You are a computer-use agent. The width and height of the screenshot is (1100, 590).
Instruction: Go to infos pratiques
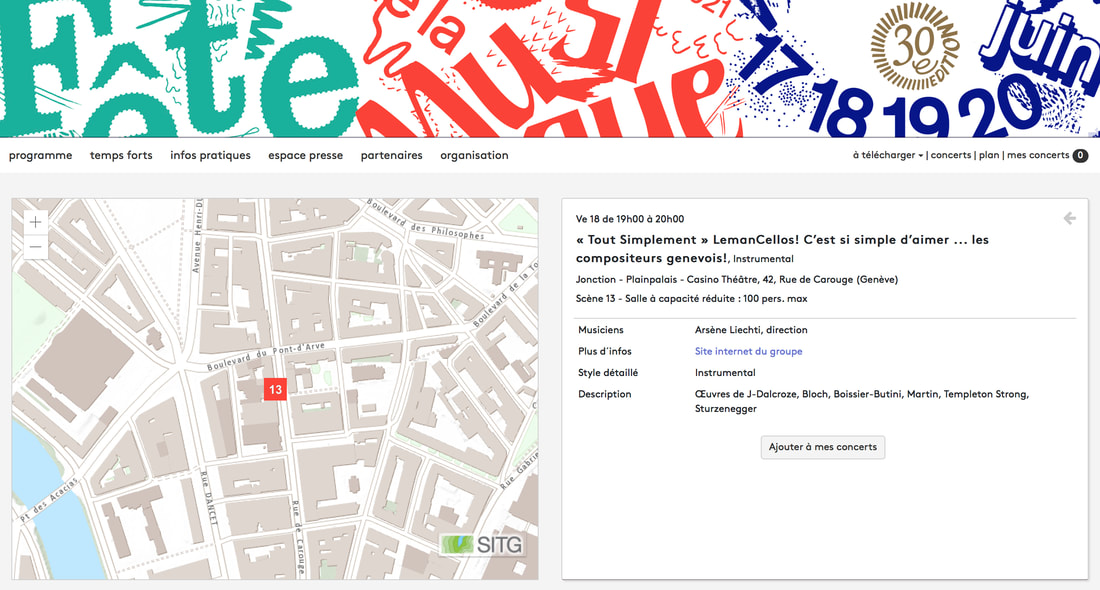click(x=210, y=156)
